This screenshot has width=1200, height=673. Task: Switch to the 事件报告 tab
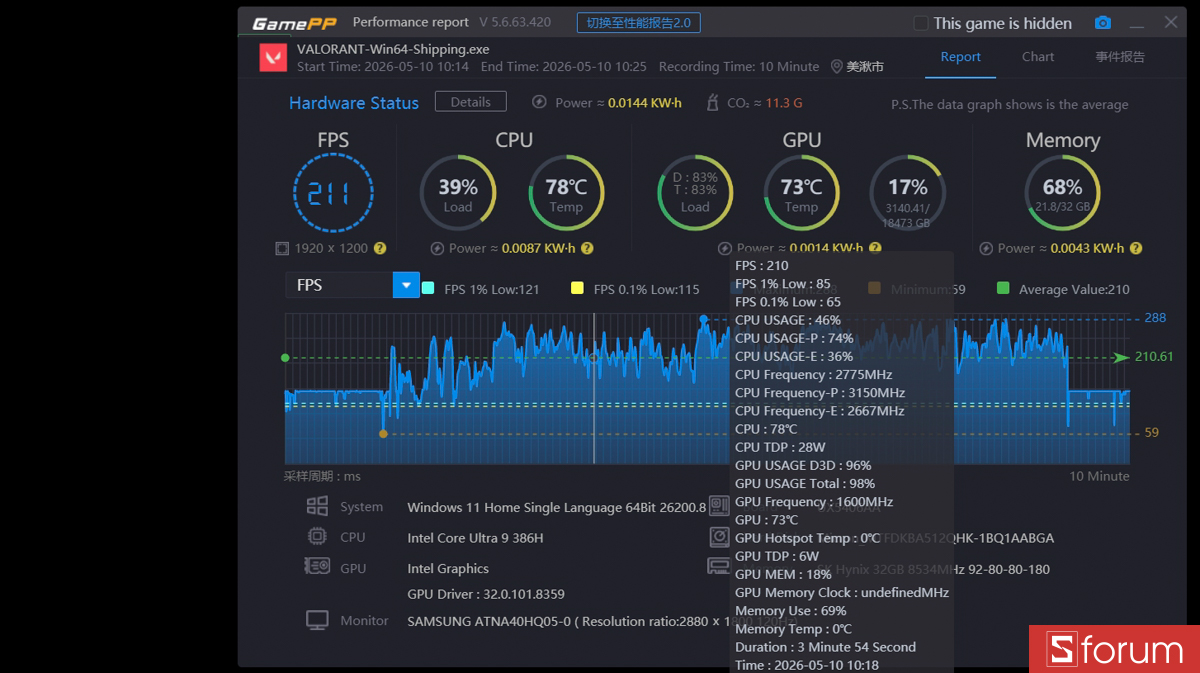1120,57
